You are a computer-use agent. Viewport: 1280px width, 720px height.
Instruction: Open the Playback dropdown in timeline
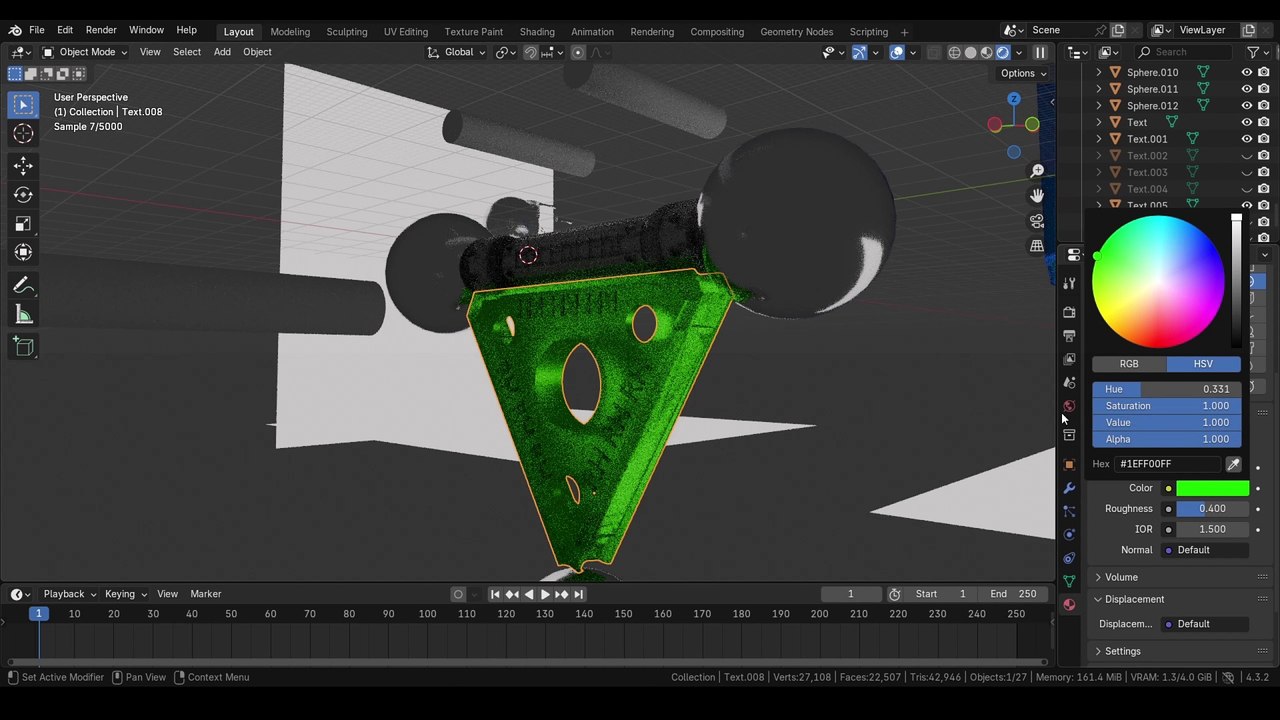pyautogui.click(x=70, y=594)
